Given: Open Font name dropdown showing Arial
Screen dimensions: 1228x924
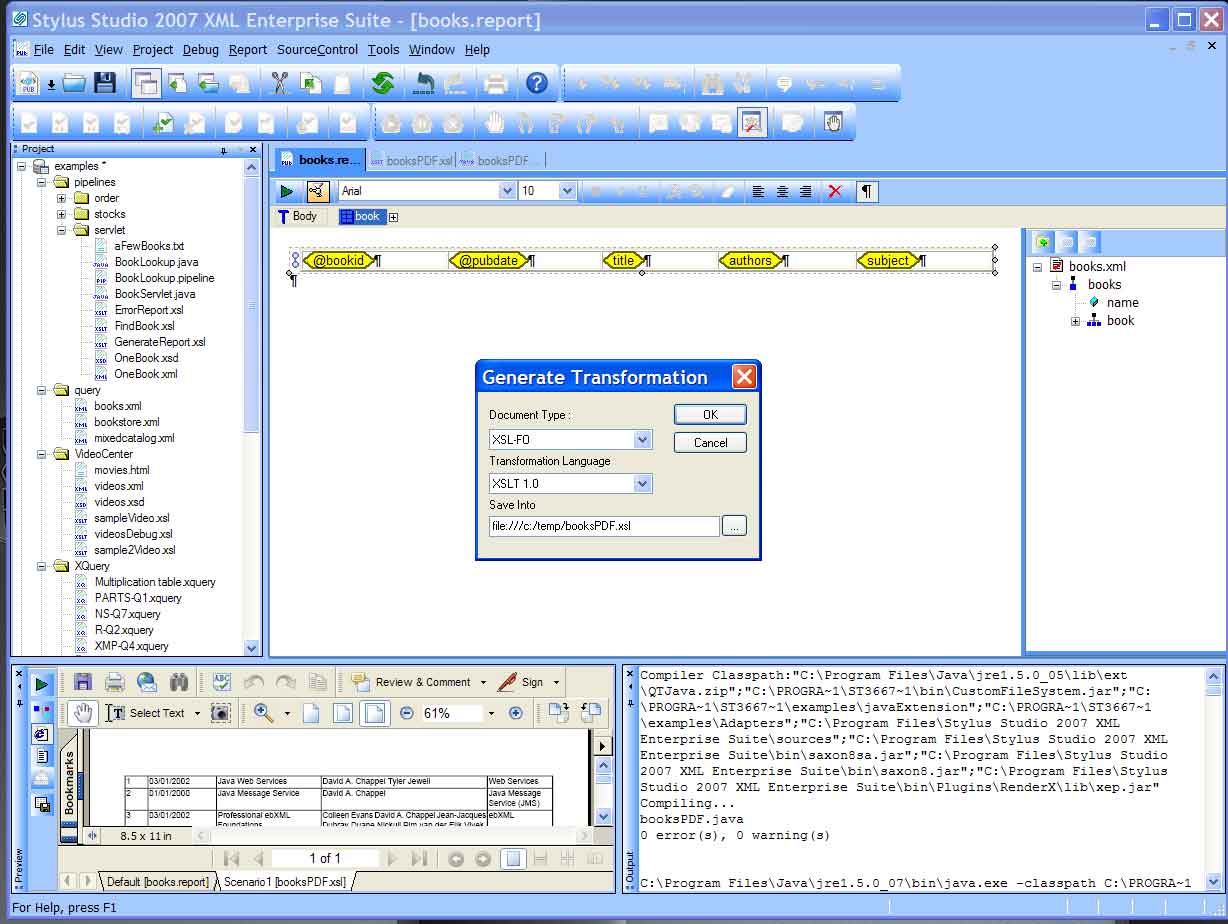Looking at the screenshot, I should click(x=506, y=191).
